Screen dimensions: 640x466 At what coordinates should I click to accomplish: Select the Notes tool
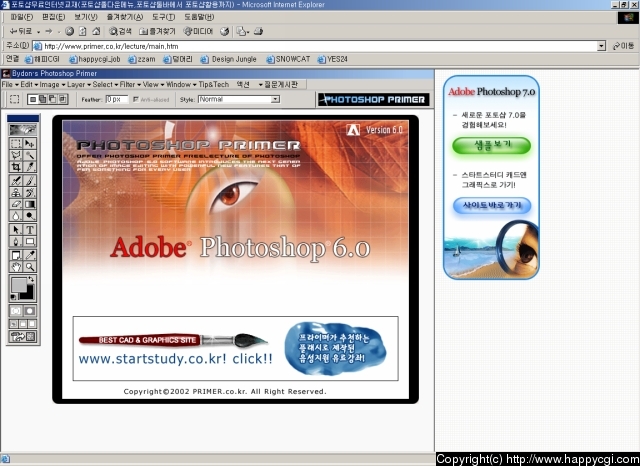point(16,255)
